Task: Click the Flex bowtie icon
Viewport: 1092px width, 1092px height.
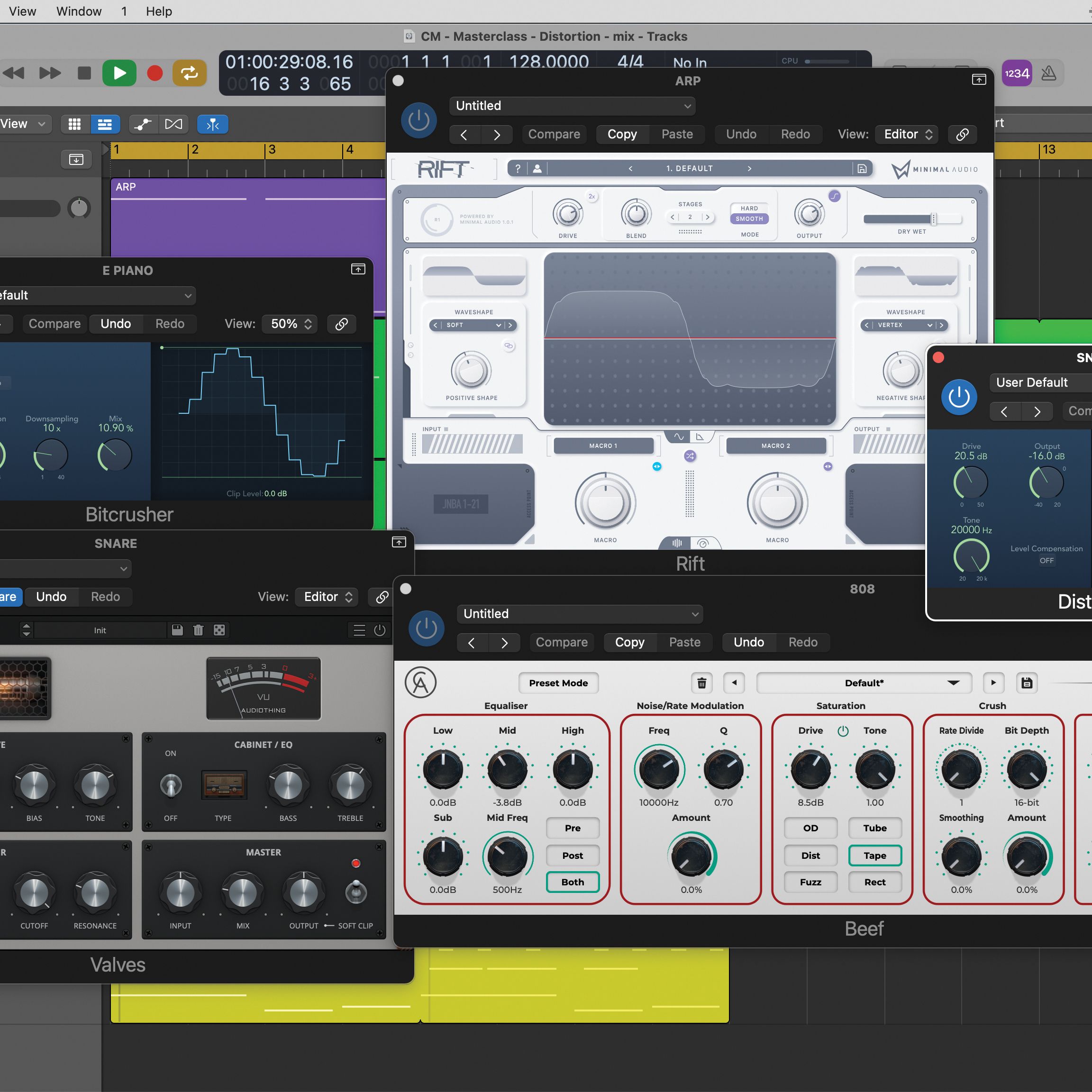Action: (173, 124)
